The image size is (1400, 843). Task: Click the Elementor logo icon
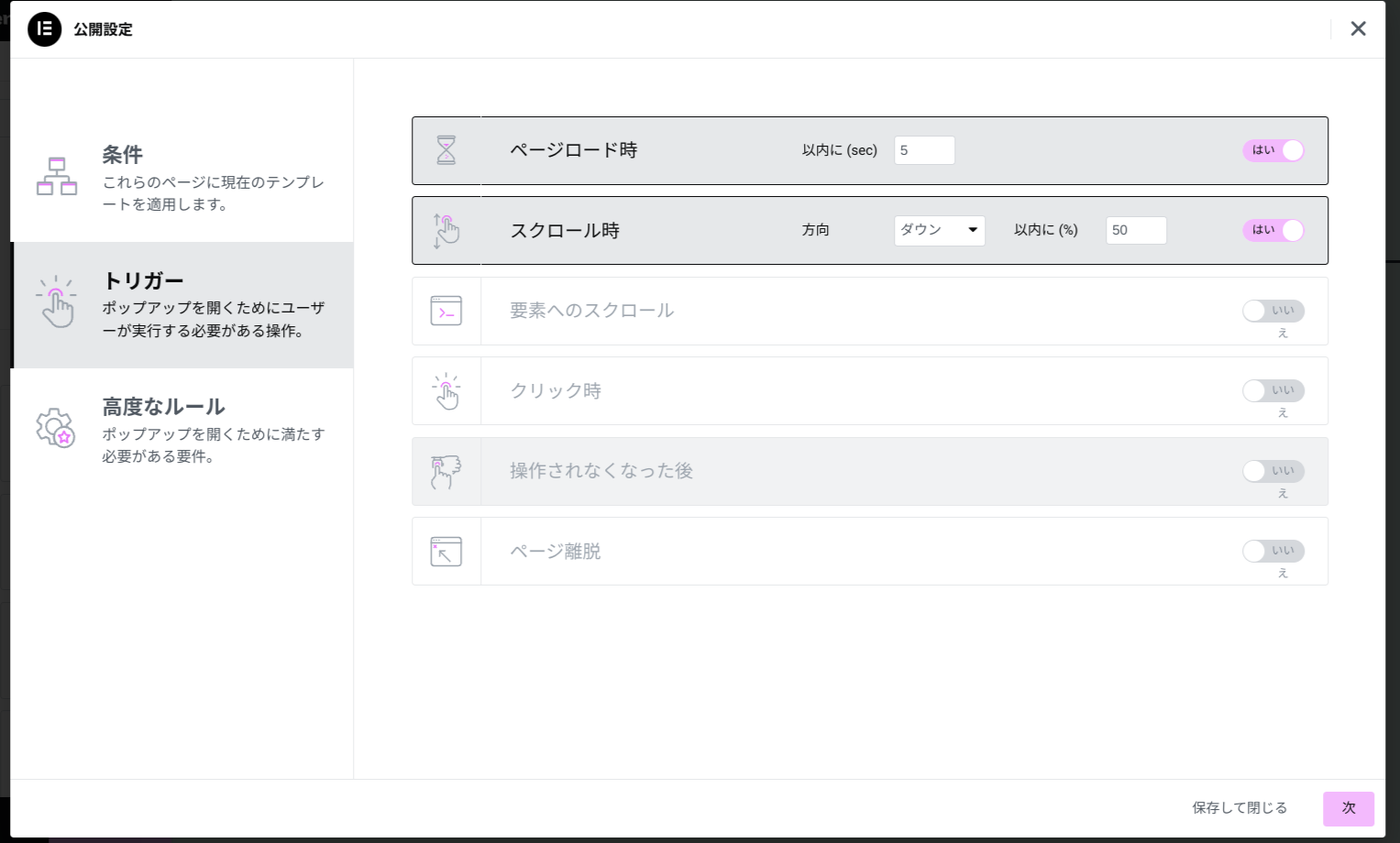pos(44,29)
